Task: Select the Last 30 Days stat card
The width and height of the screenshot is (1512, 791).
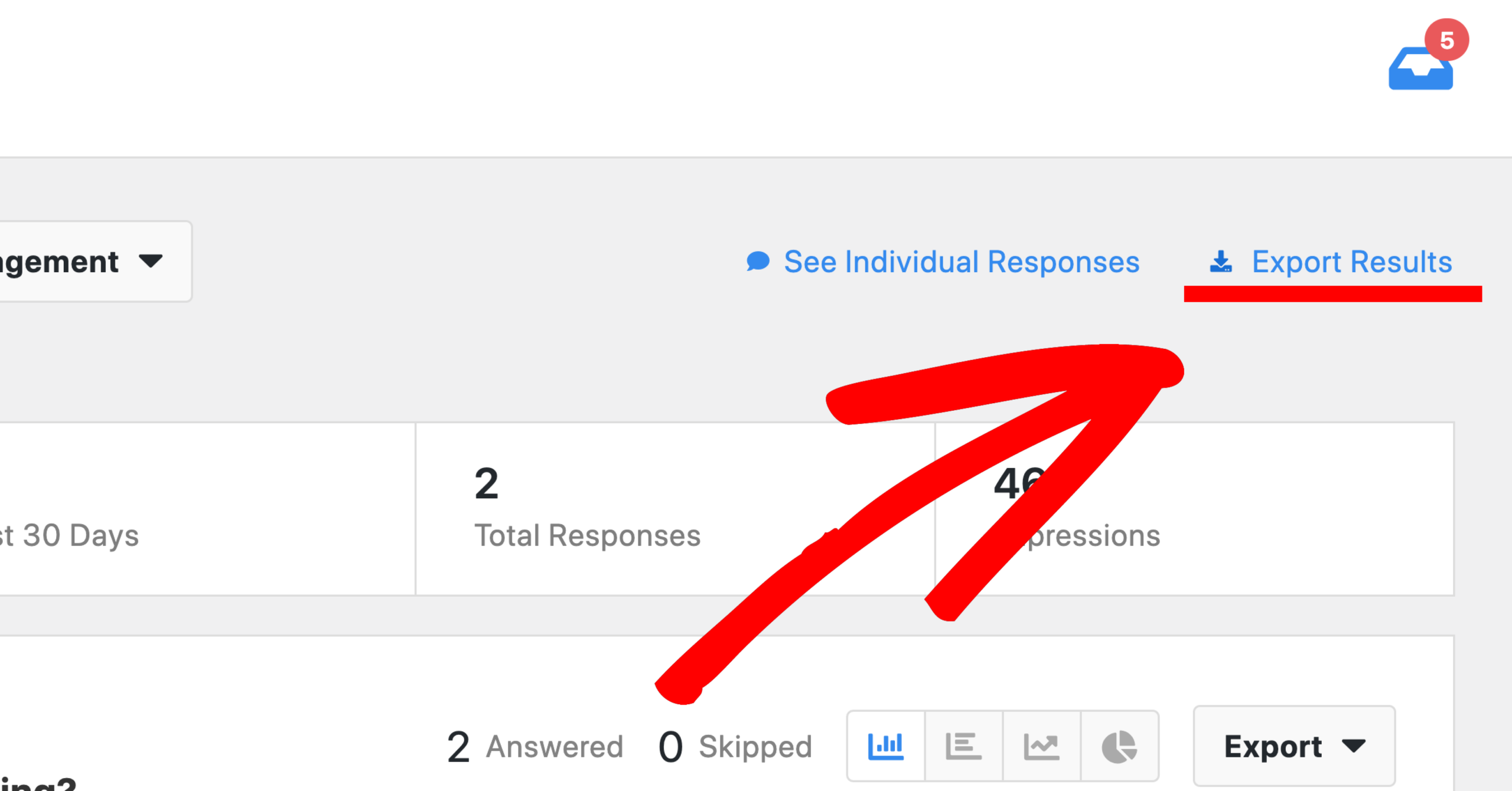Action: pos(207,509)
